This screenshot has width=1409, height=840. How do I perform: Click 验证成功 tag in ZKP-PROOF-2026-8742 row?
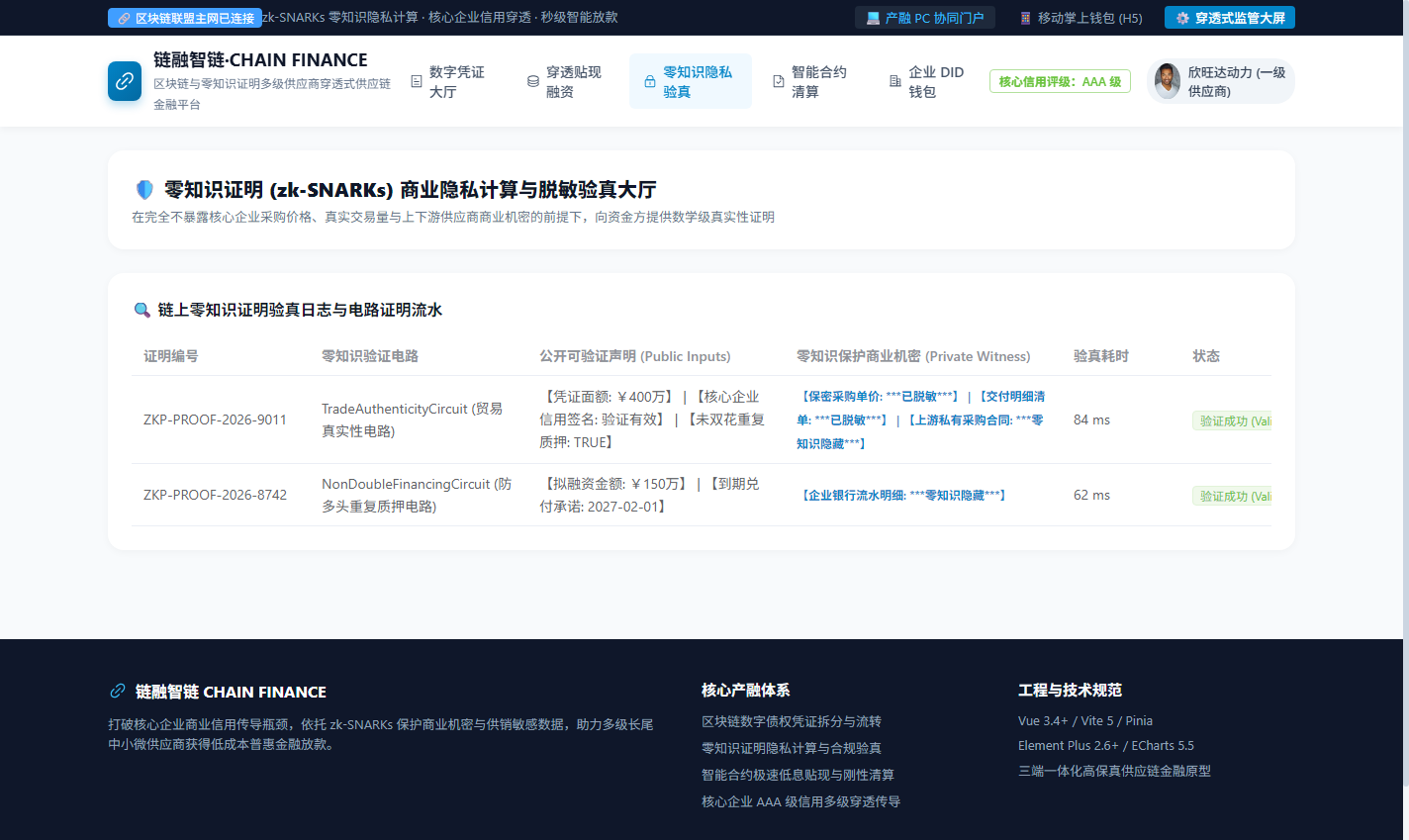pos(1232,496)
